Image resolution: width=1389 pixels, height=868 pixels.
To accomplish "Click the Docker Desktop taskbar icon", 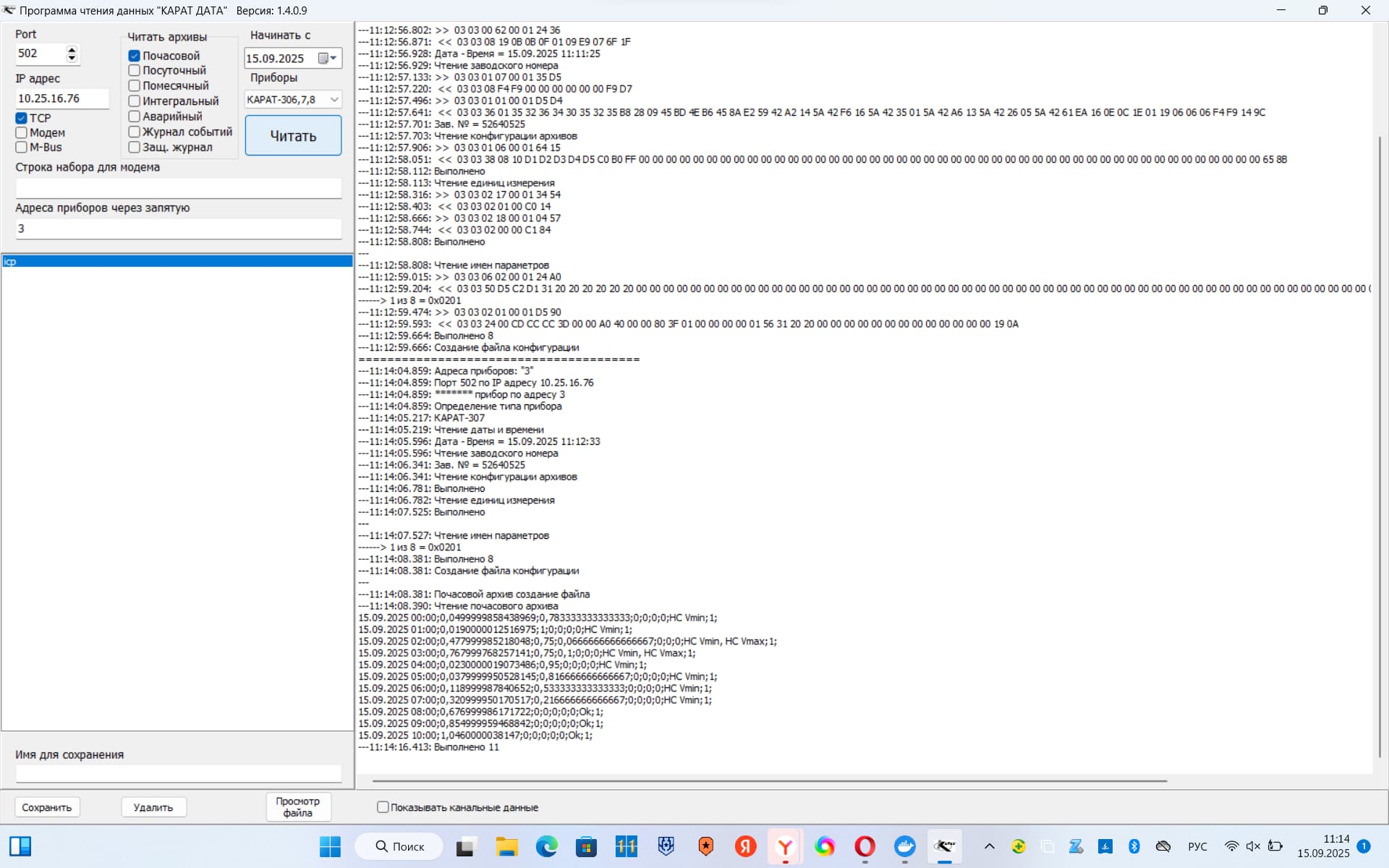I will pyautogui.click(x=904, y=846).
